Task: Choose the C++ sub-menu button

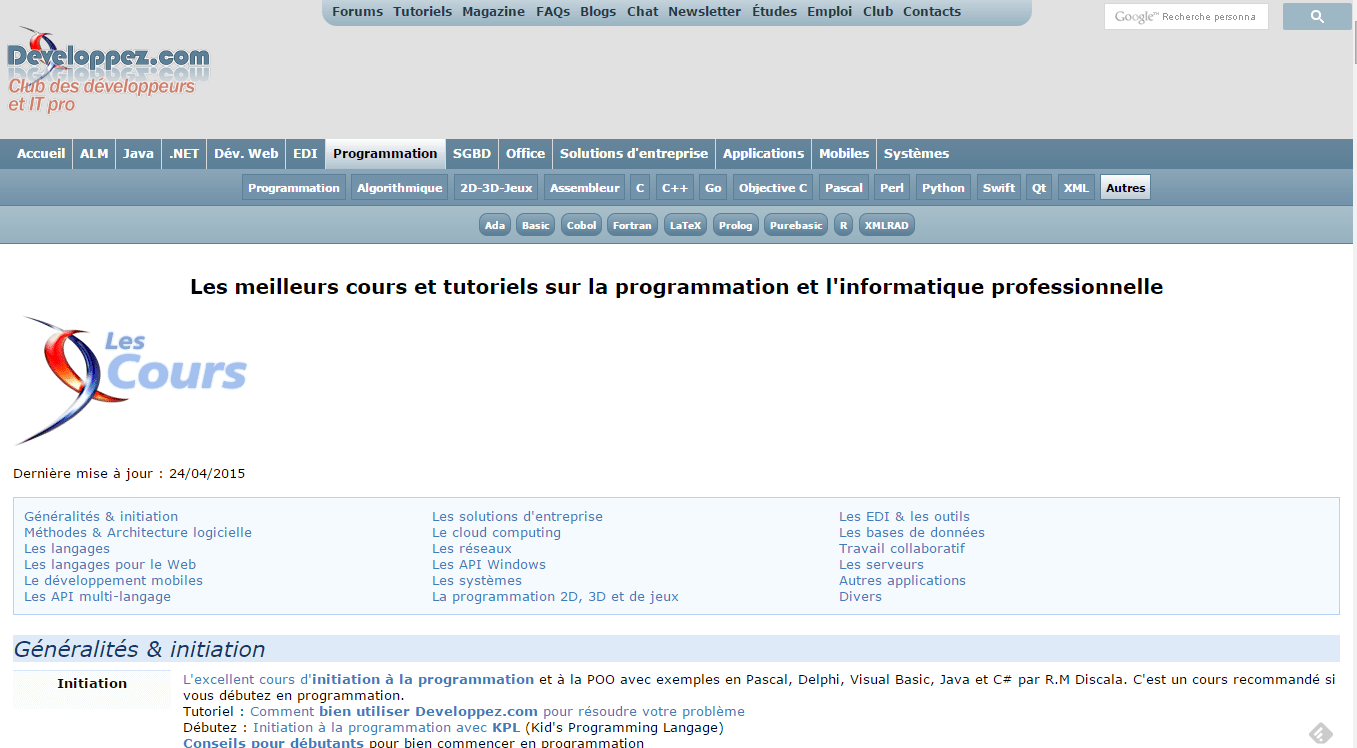Action: pos(675,188)
